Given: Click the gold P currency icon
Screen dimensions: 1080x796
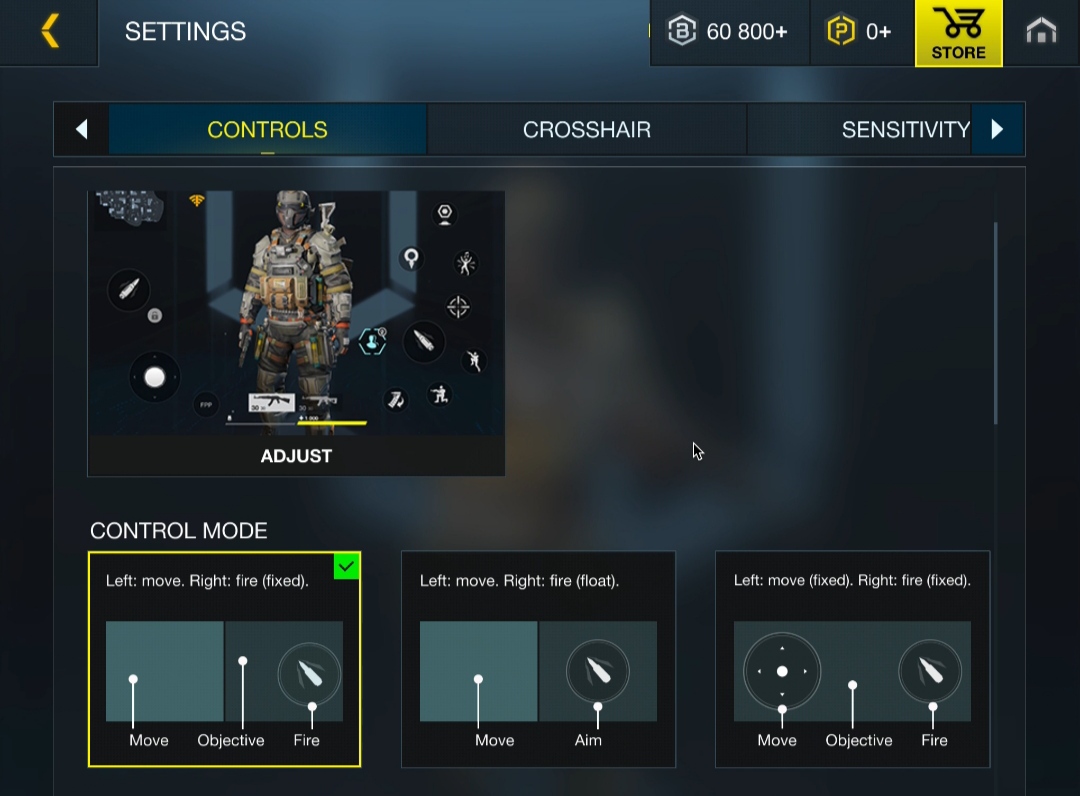Looking at the screenshot, I should pos(841,31).
